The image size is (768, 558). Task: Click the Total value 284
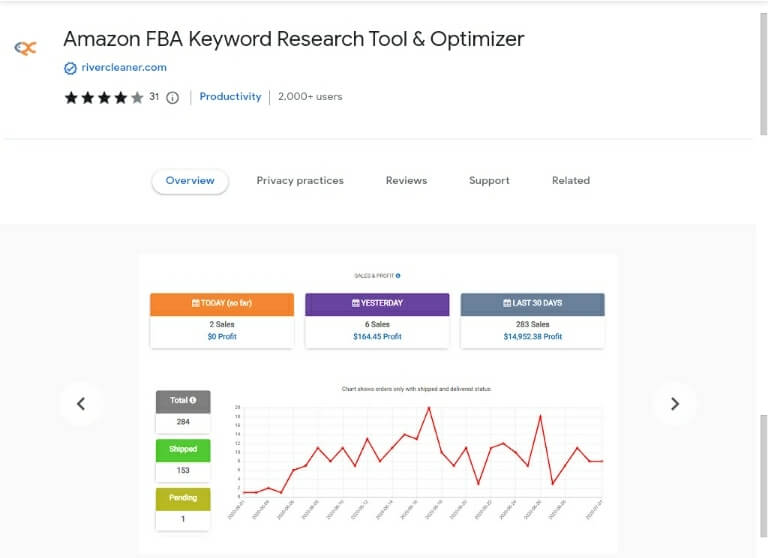[x=183, y=422]
